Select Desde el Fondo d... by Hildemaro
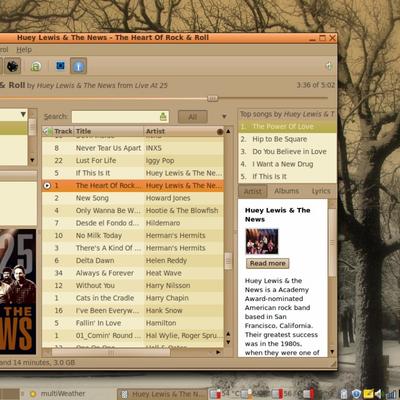This screenshot has width=400, height=400. point(133,223)
